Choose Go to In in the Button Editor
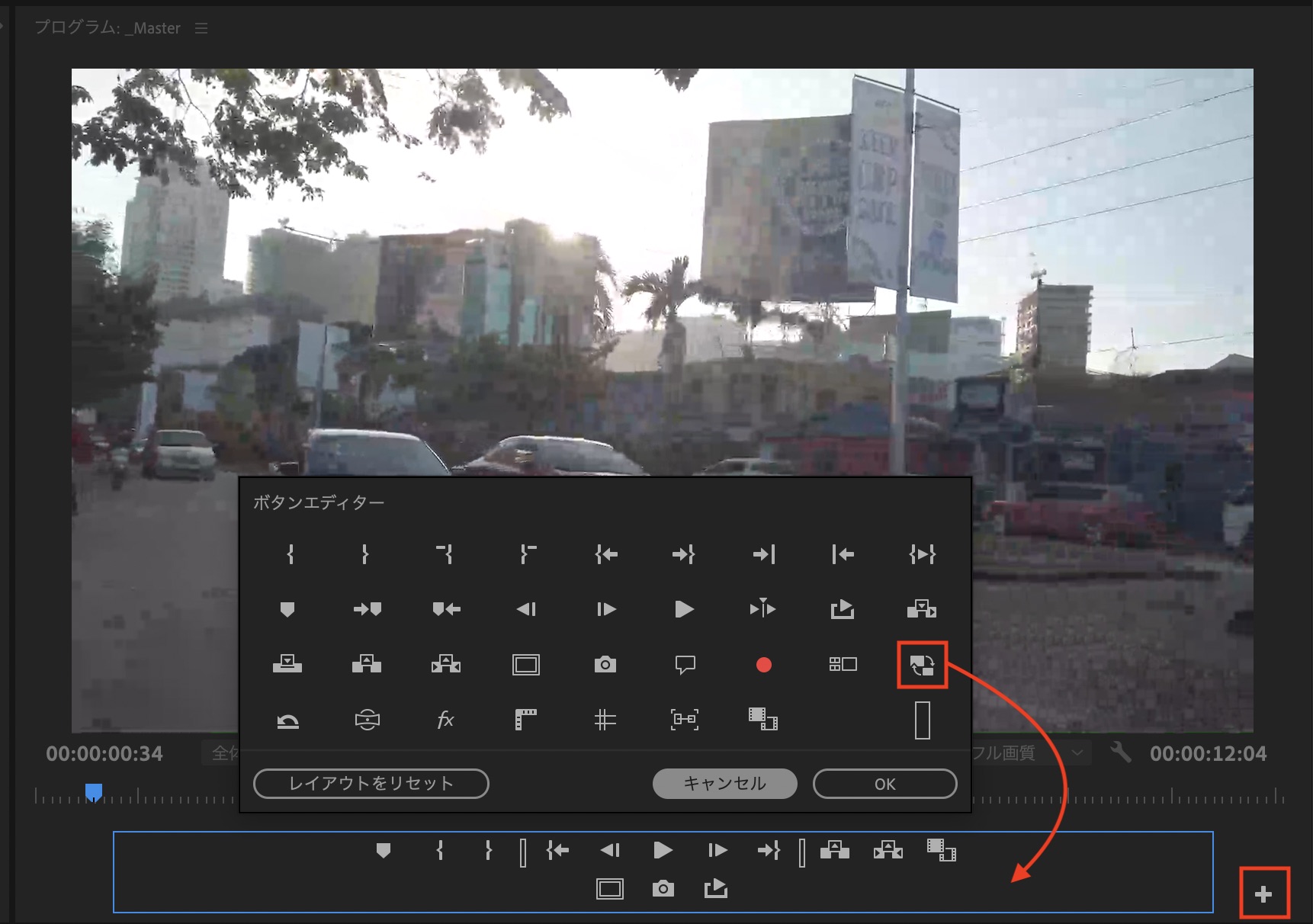Image resolution: width=1313 pixels, height=924 pixels. click(606, 554)
